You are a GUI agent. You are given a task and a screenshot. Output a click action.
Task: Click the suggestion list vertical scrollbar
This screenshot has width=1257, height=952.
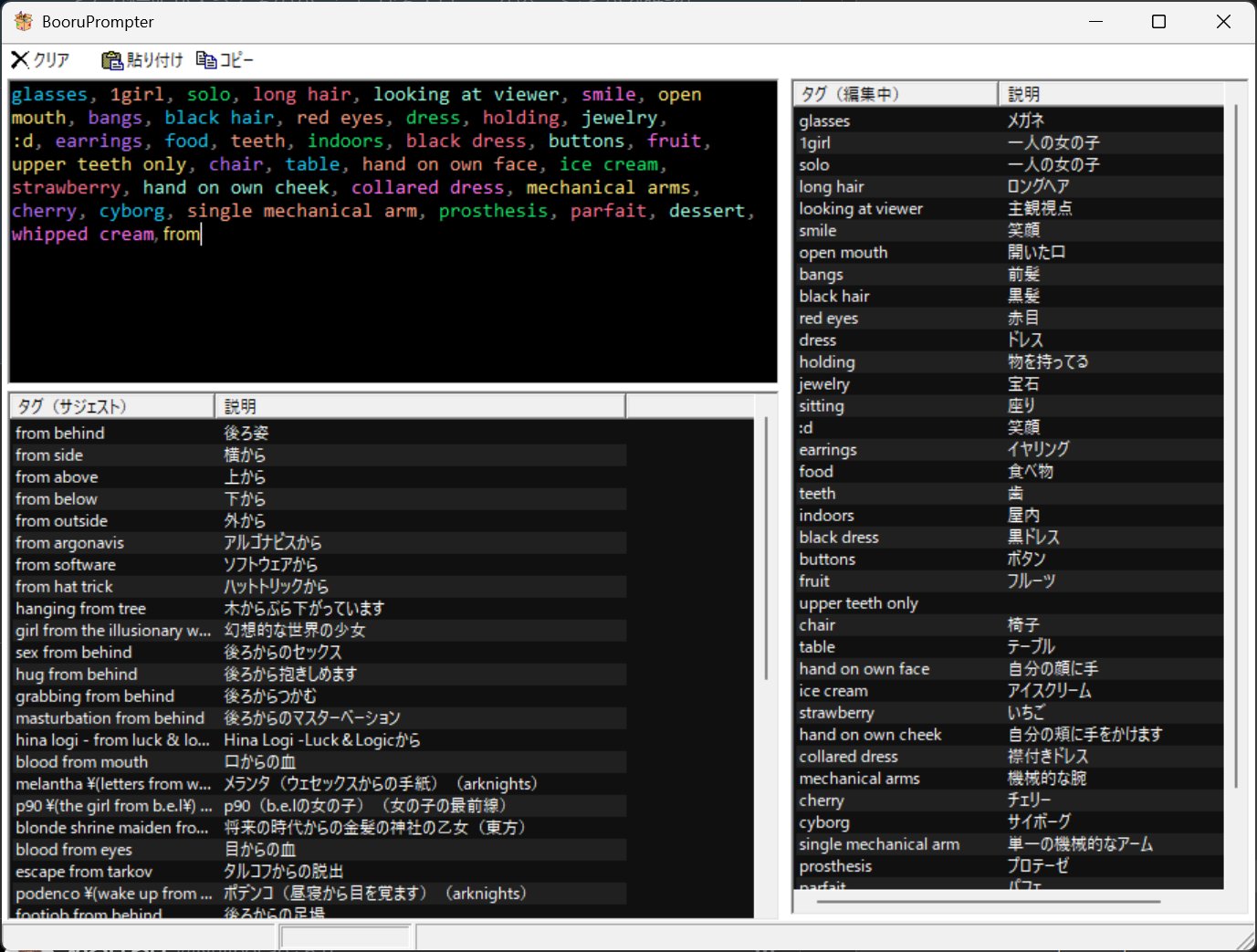click(766, 548)
